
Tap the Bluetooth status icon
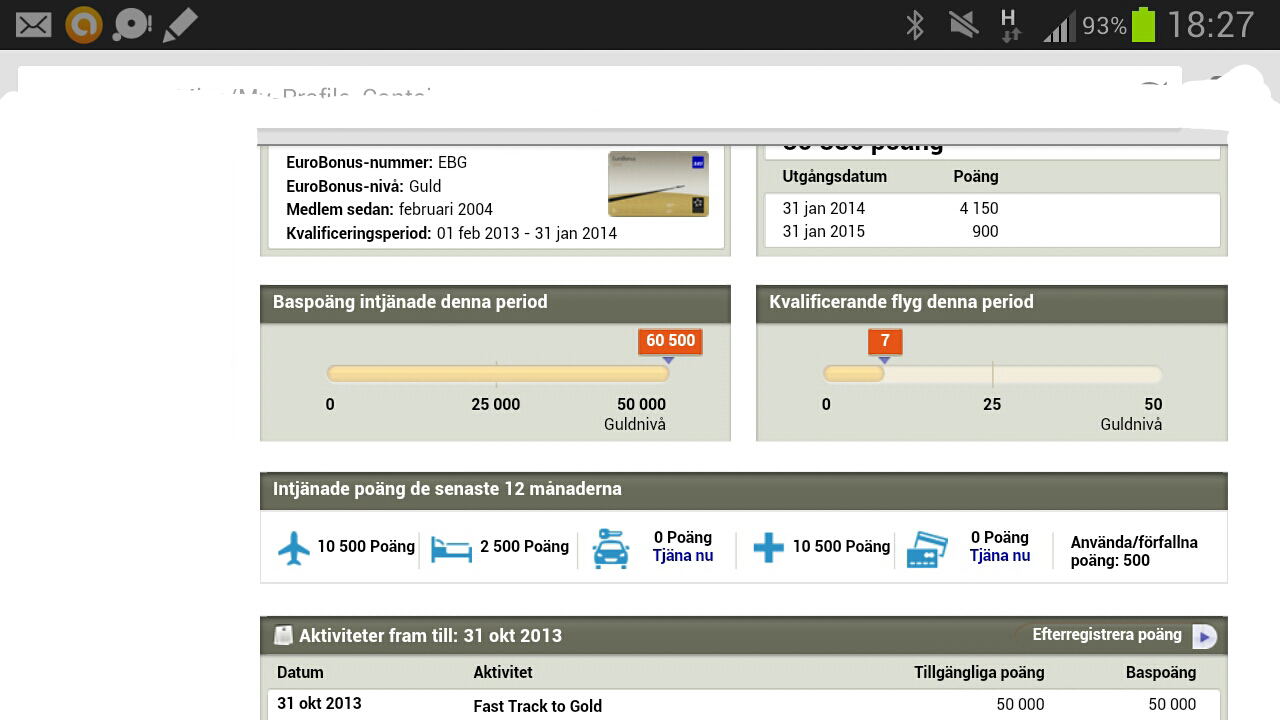click(x=914, y=25)
